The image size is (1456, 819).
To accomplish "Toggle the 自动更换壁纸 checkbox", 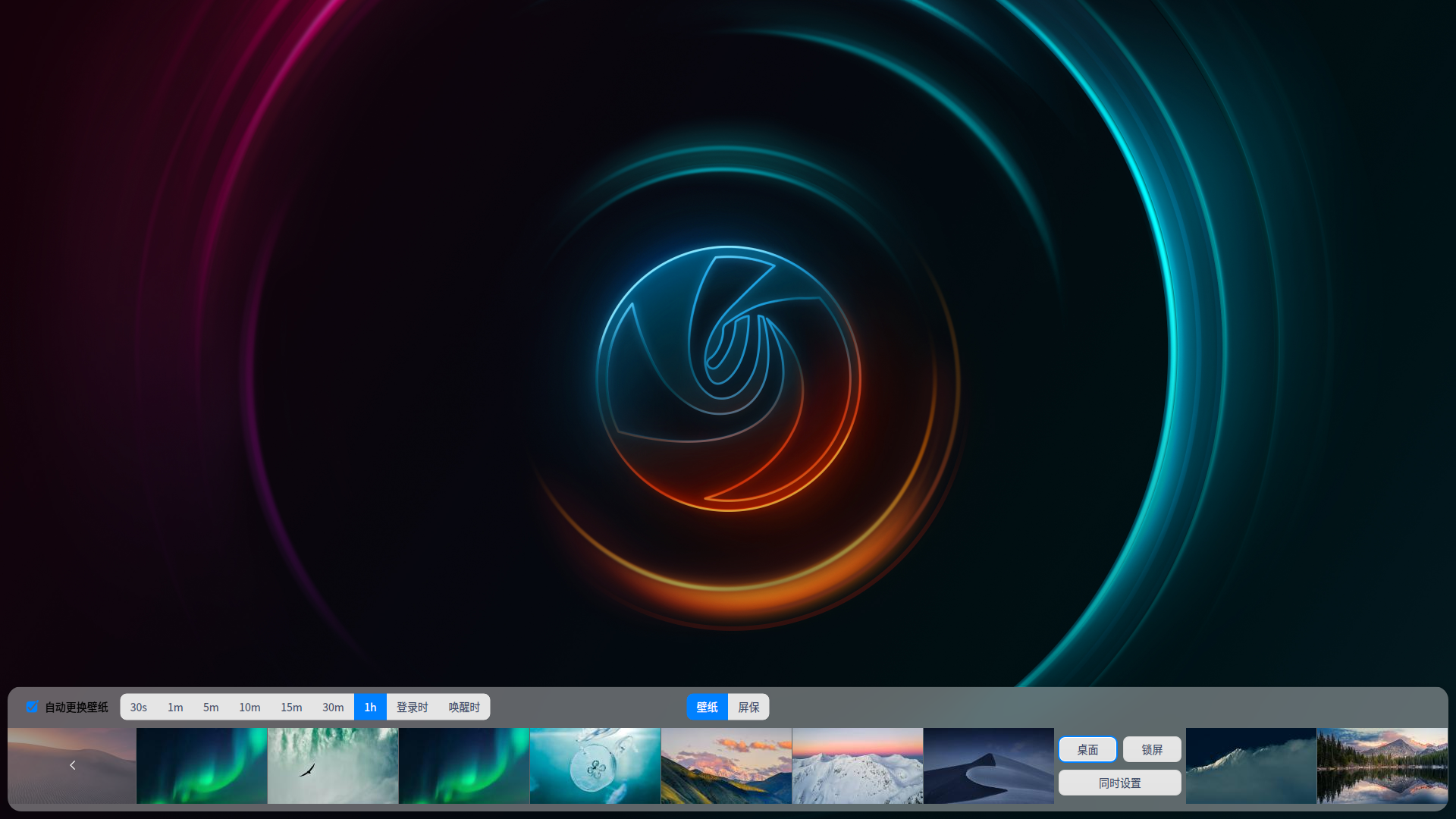I will (32, 707).
